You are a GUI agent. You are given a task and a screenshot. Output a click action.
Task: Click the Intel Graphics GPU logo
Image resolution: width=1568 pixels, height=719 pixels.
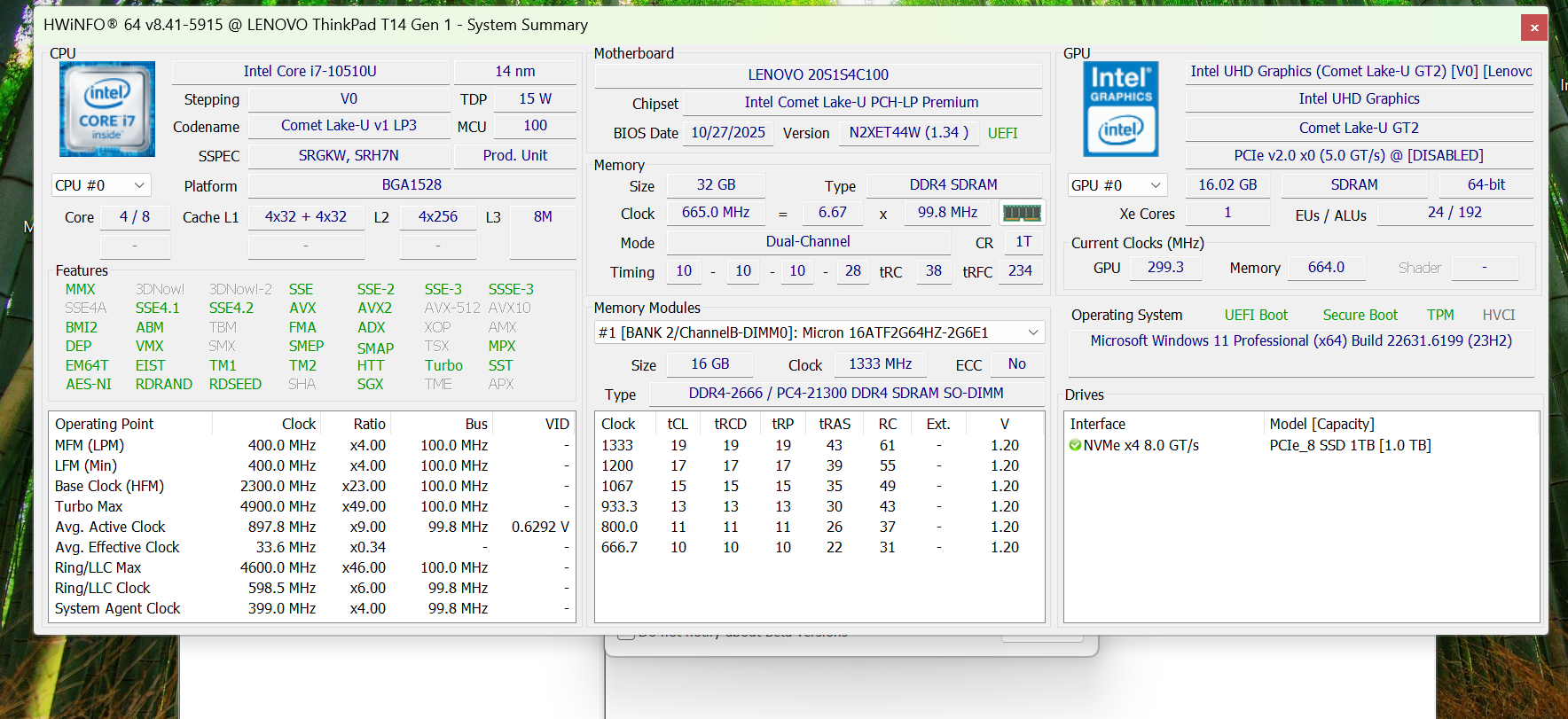coord(1121,109)
